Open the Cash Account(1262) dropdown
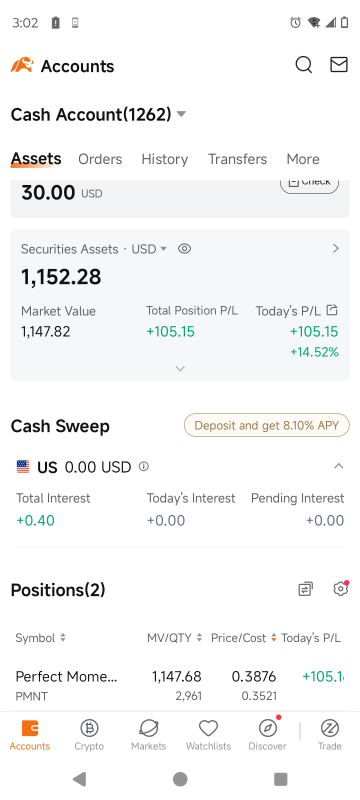This screenshot has height=800, width=360. click(x=98, y=114)
